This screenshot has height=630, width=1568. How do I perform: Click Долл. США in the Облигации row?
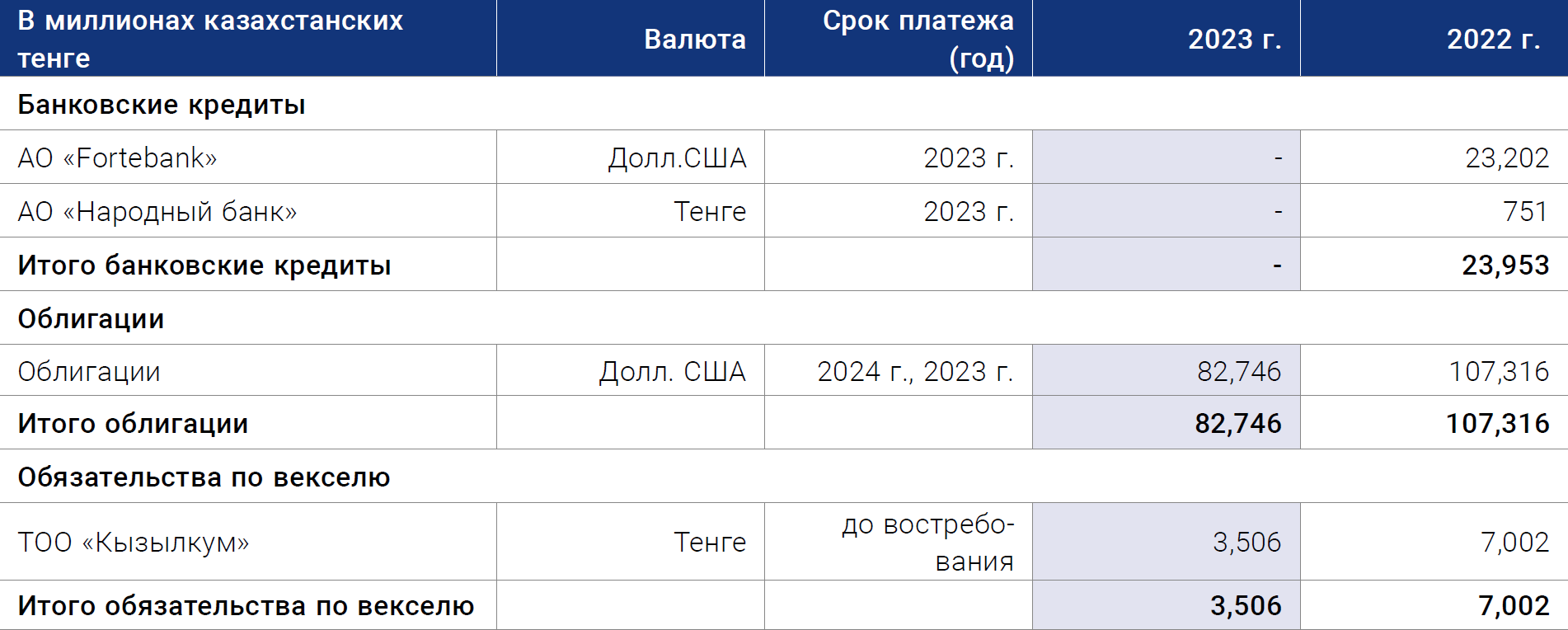(672, 371)
